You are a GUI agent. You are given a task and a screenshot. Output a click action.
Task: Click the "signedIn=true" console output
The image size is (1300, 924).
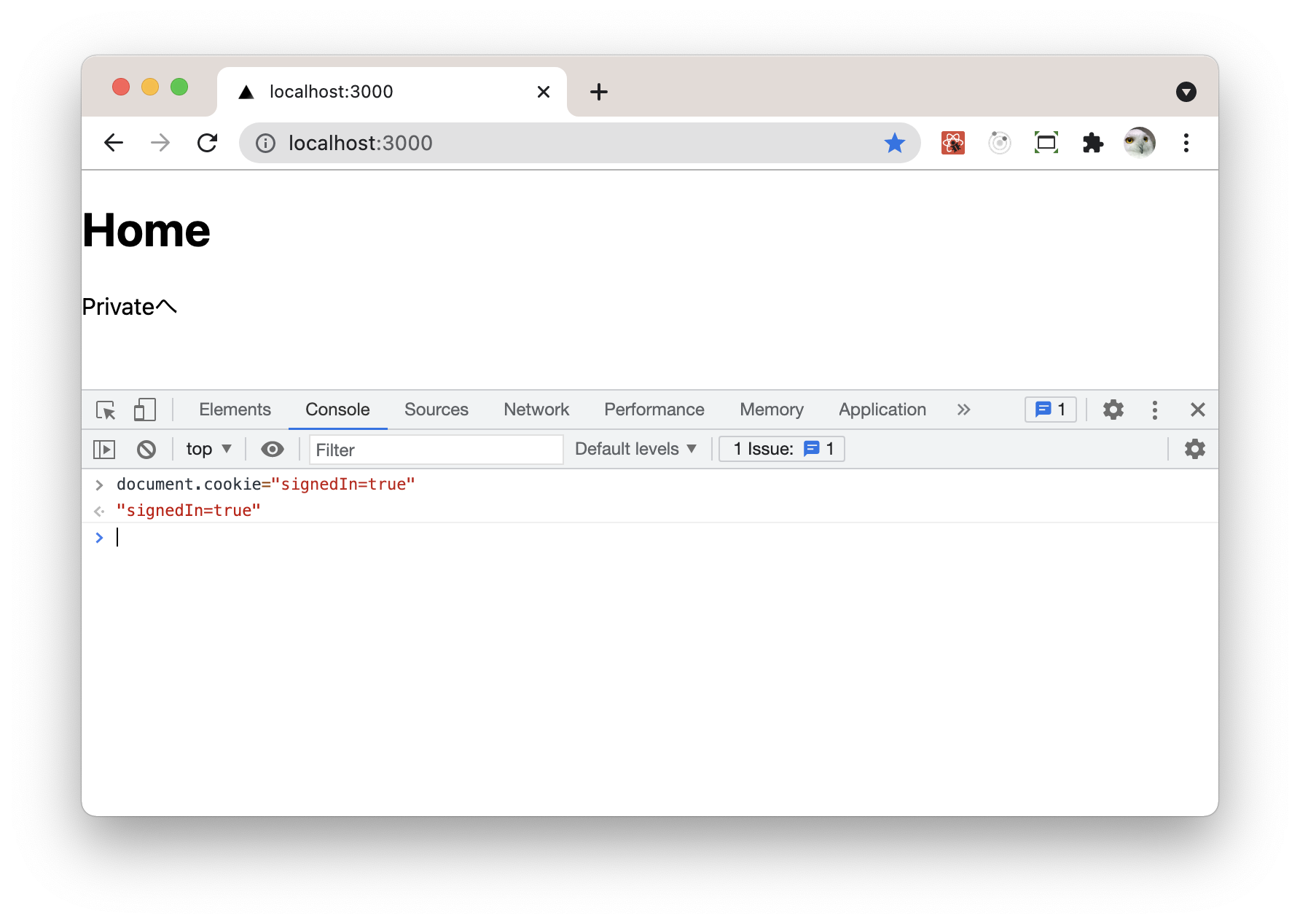(189, 511)
